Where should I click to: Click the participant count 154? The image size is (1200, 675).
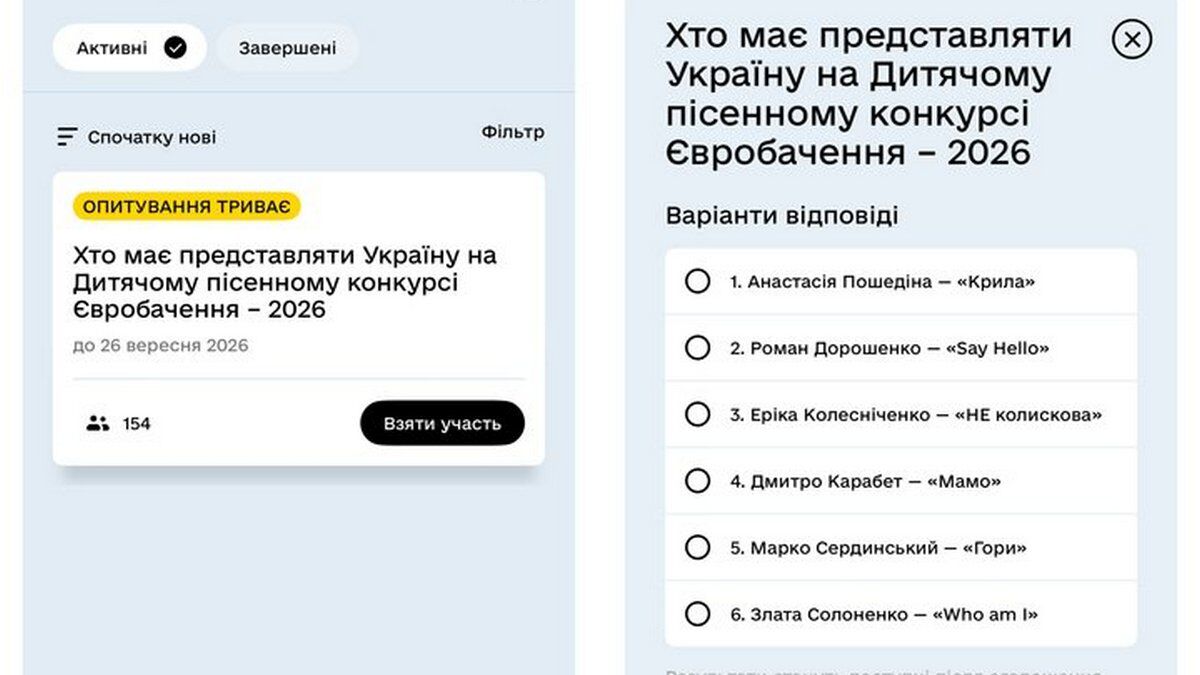pyautogui.click(x=137, y=424)
